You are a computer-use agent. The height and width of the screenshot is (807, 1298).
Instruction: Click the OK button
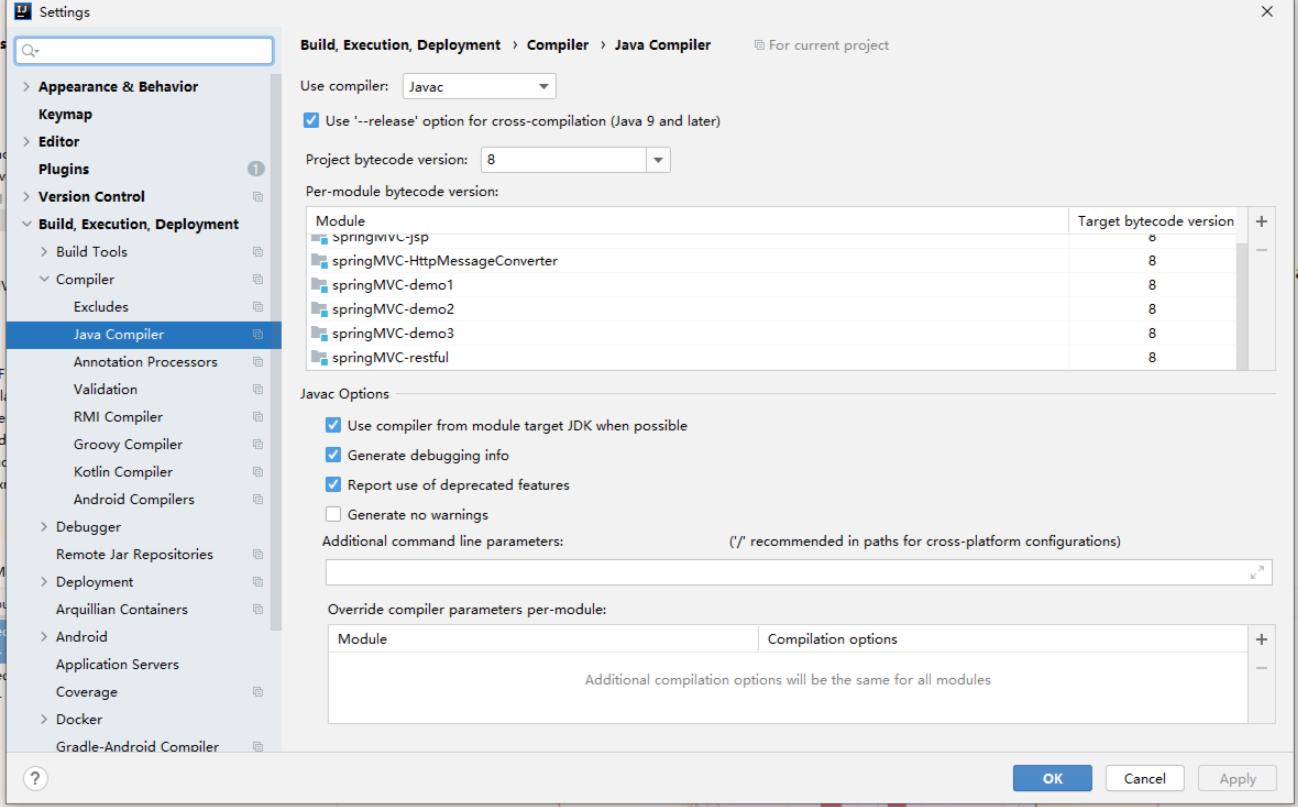coord(1052,779)
